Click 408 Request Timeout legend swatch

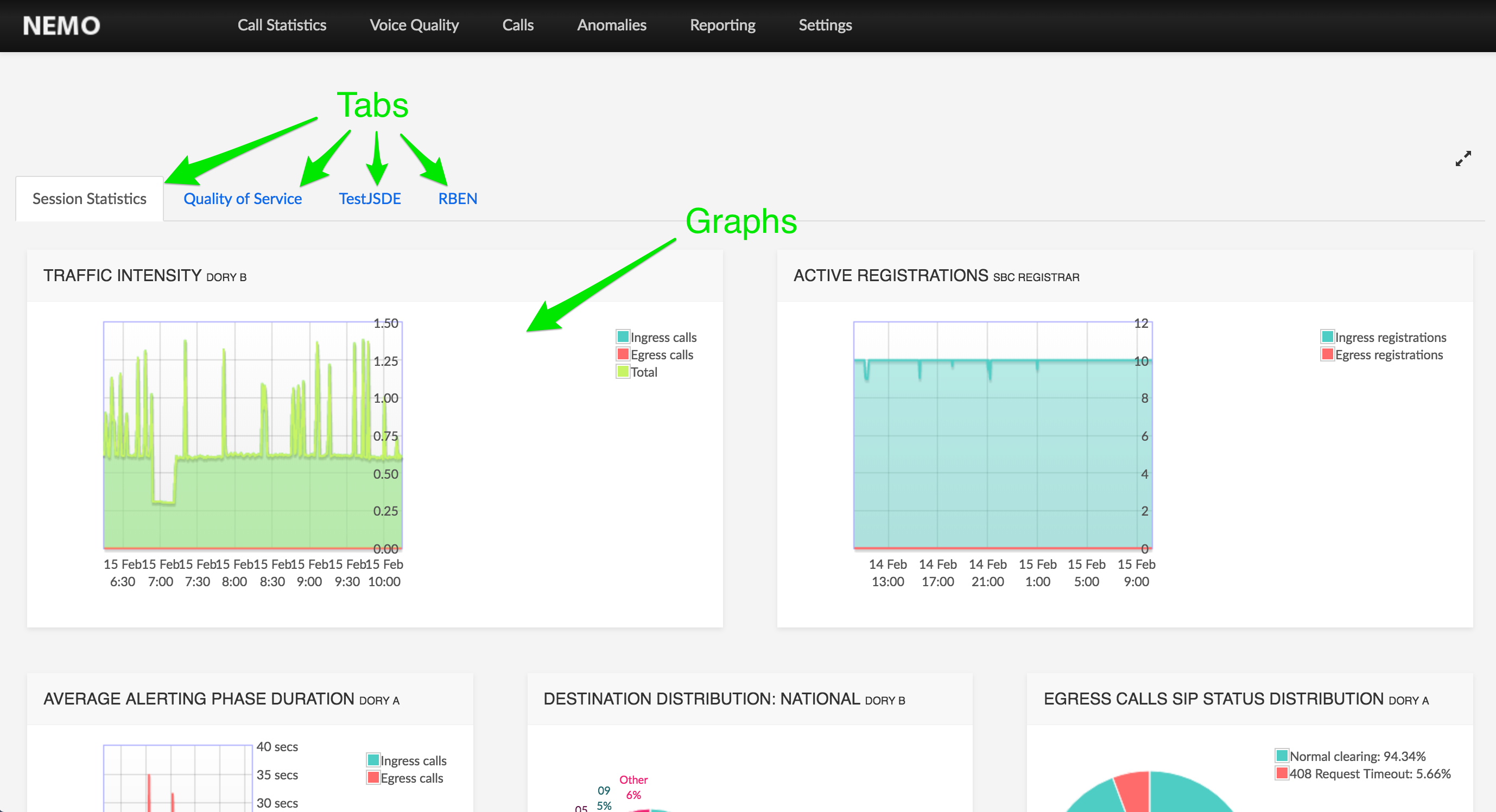tap(1282, 773)
